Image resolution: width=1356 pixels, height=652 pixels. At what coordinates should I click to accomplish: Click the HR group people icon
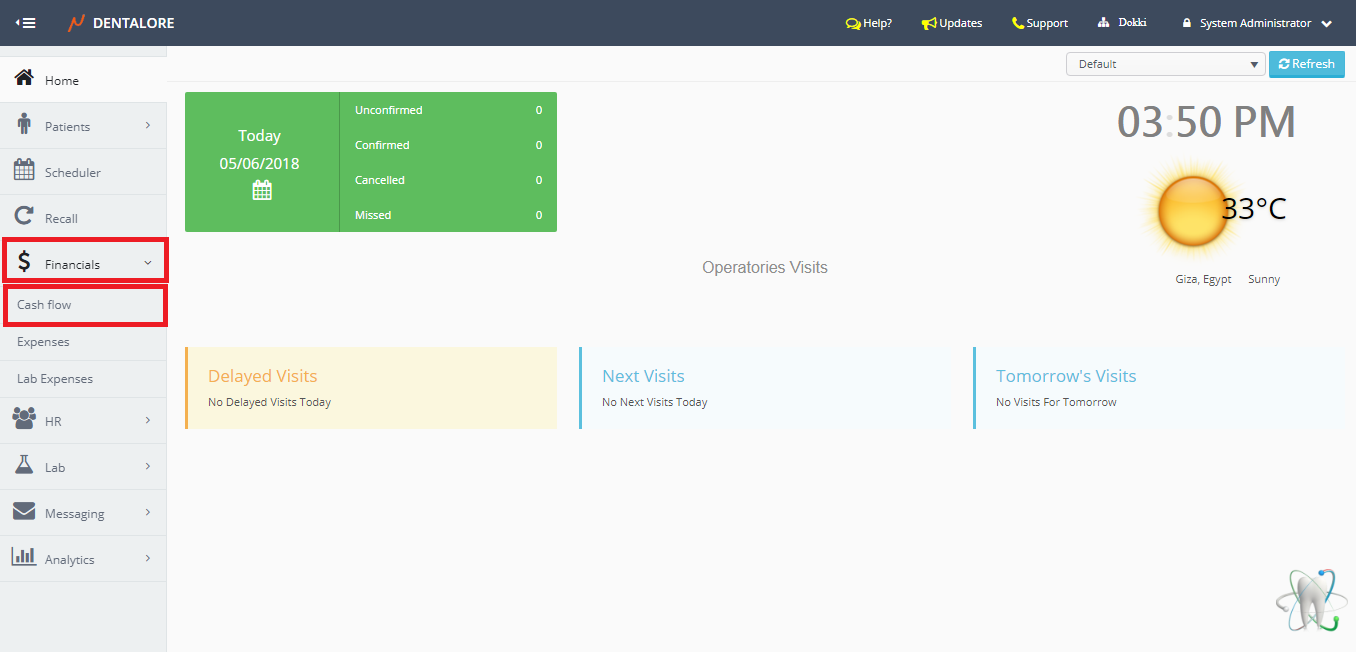(24, 420)
